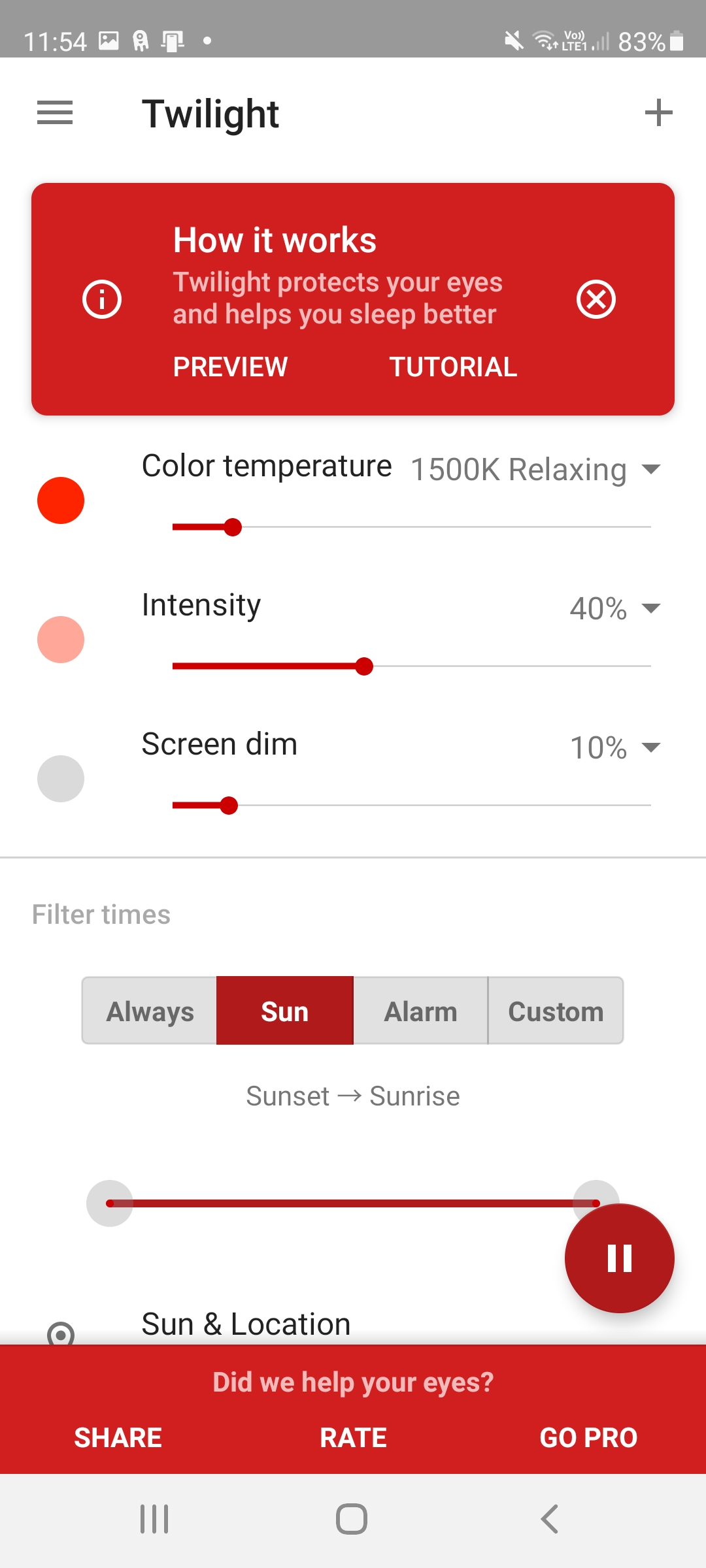706x1568 pixels.
Task: Tap the Android home navigation button
Action: (352, 1519)
